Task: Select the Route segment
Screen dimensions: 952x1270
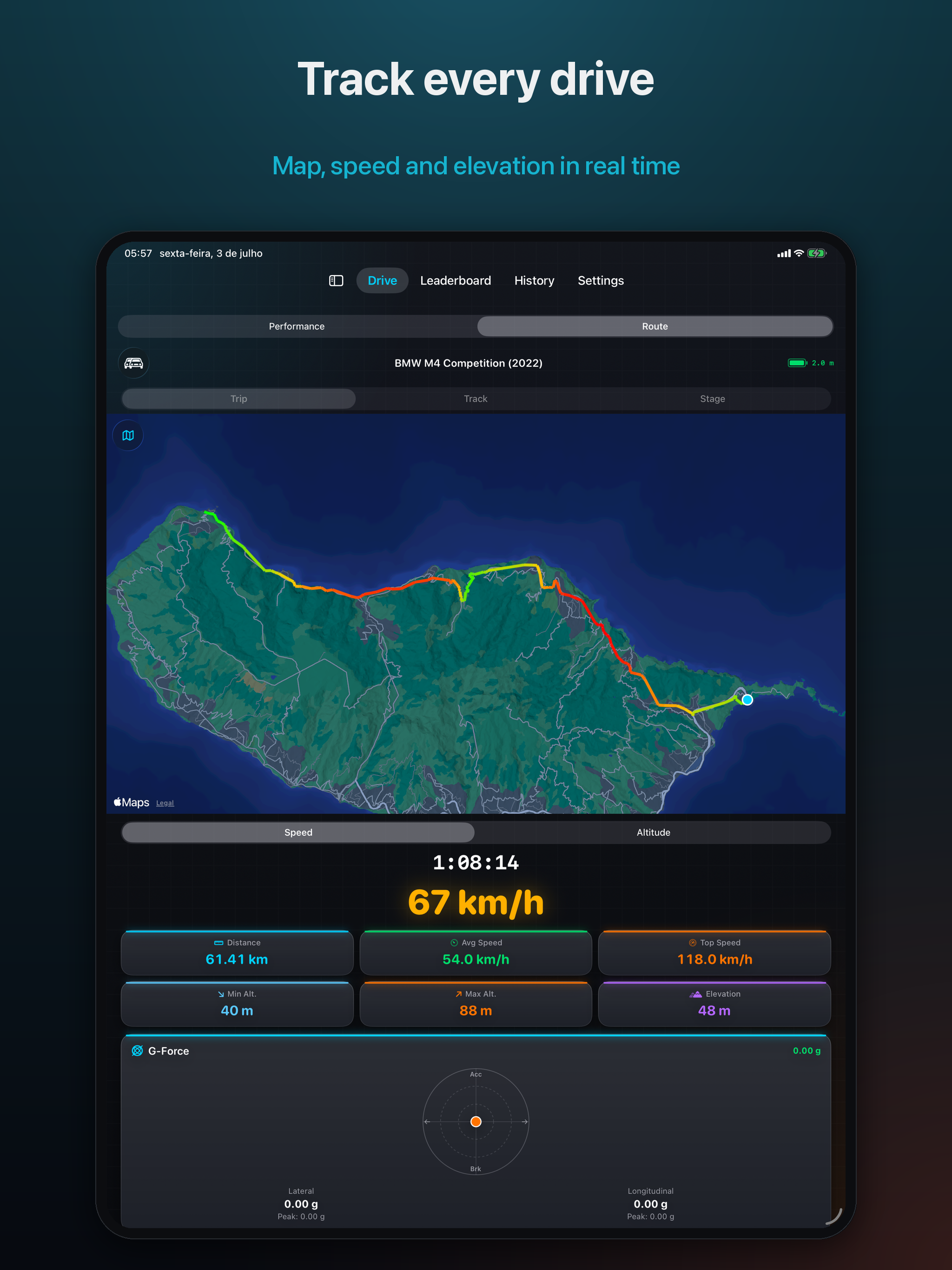Action: 654,326
